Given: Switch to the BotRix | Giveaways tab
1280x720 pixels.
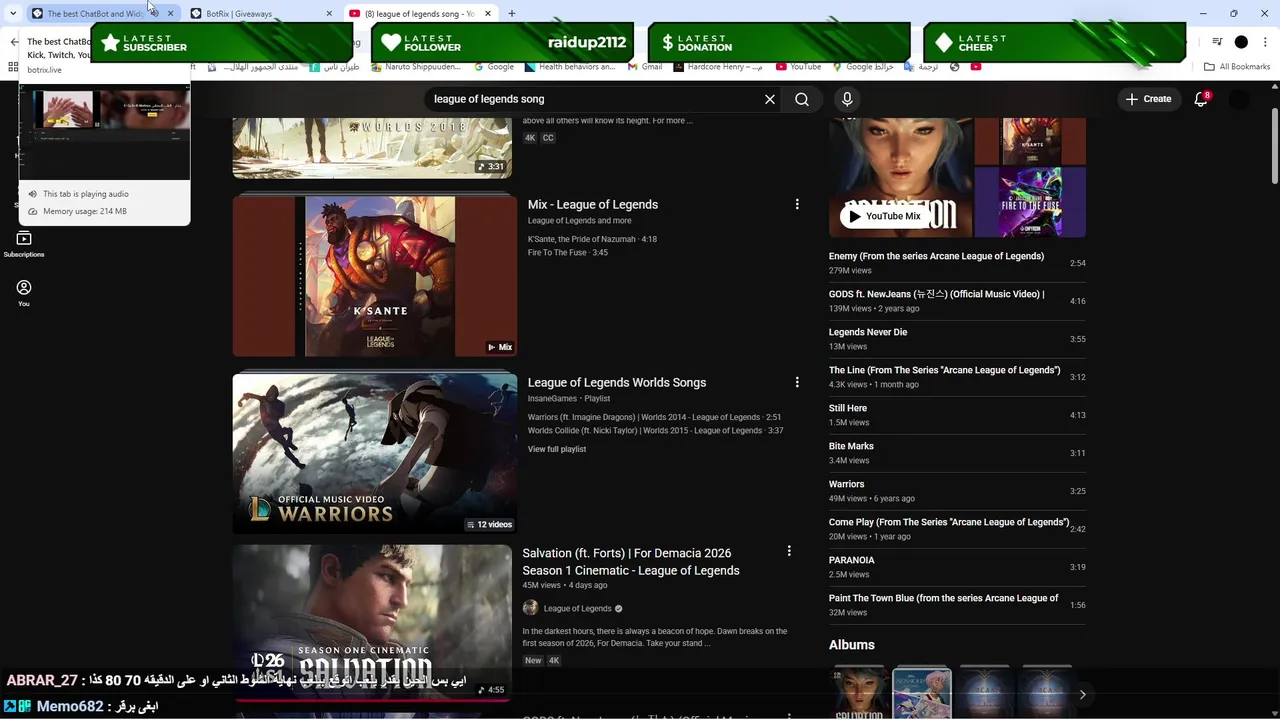Looking at the screenshot, I should coord(260,13).
